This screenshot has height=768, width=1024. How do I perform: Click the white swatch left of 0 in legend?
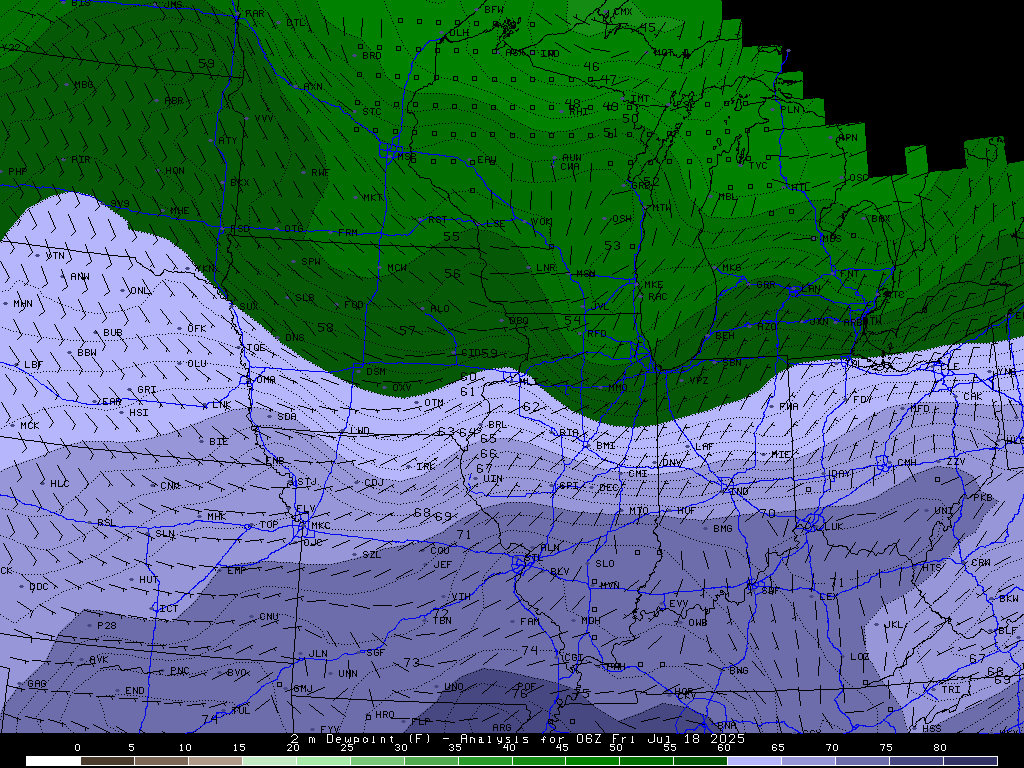coord(53,761)
